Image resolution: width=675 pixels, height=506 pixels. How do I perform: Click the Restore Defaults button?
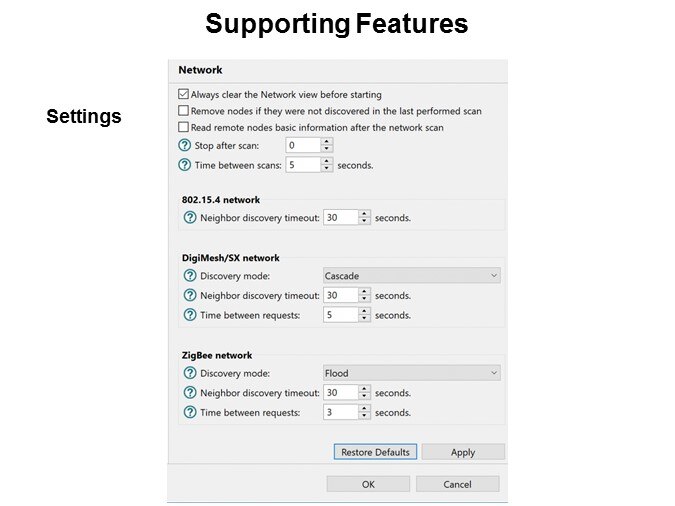[x=375, y=452]
